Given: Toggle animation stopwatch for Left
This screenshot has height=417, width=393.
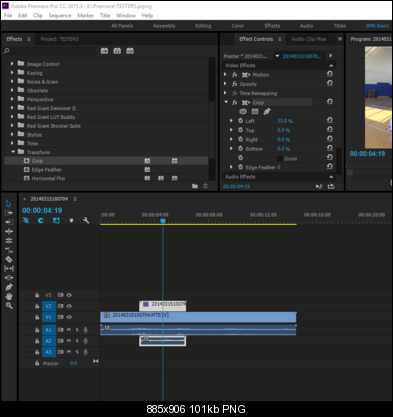Looking at the screenshot, I should 240,121.
